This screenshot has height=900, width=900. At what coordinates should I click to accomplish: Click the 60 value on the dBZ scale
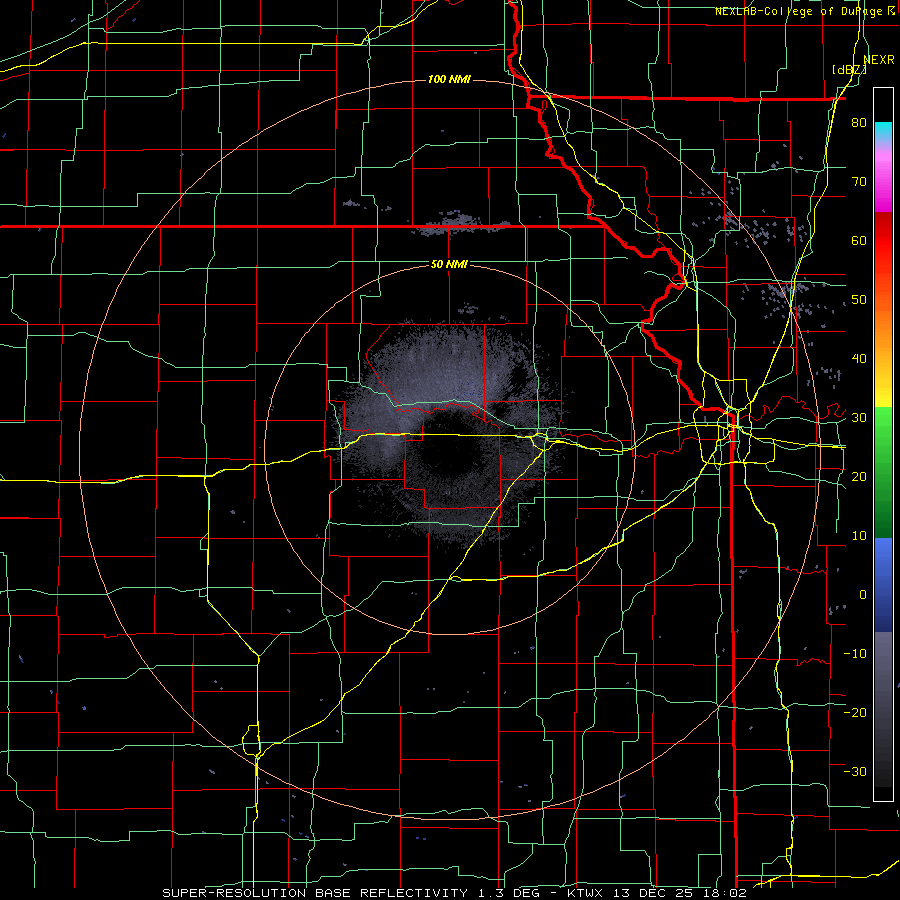click(859, 240)
